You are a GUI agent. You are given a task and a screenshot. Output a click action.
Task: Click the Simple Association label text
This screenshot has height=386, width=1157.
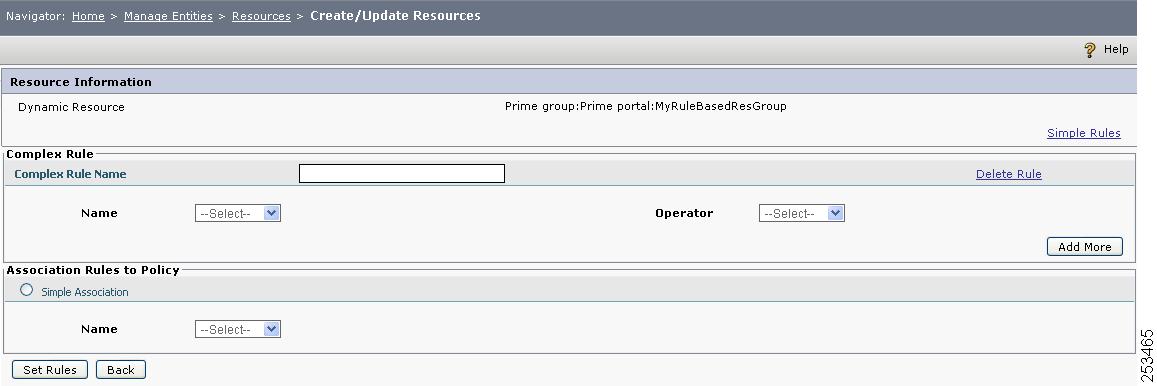pos(85,292)
